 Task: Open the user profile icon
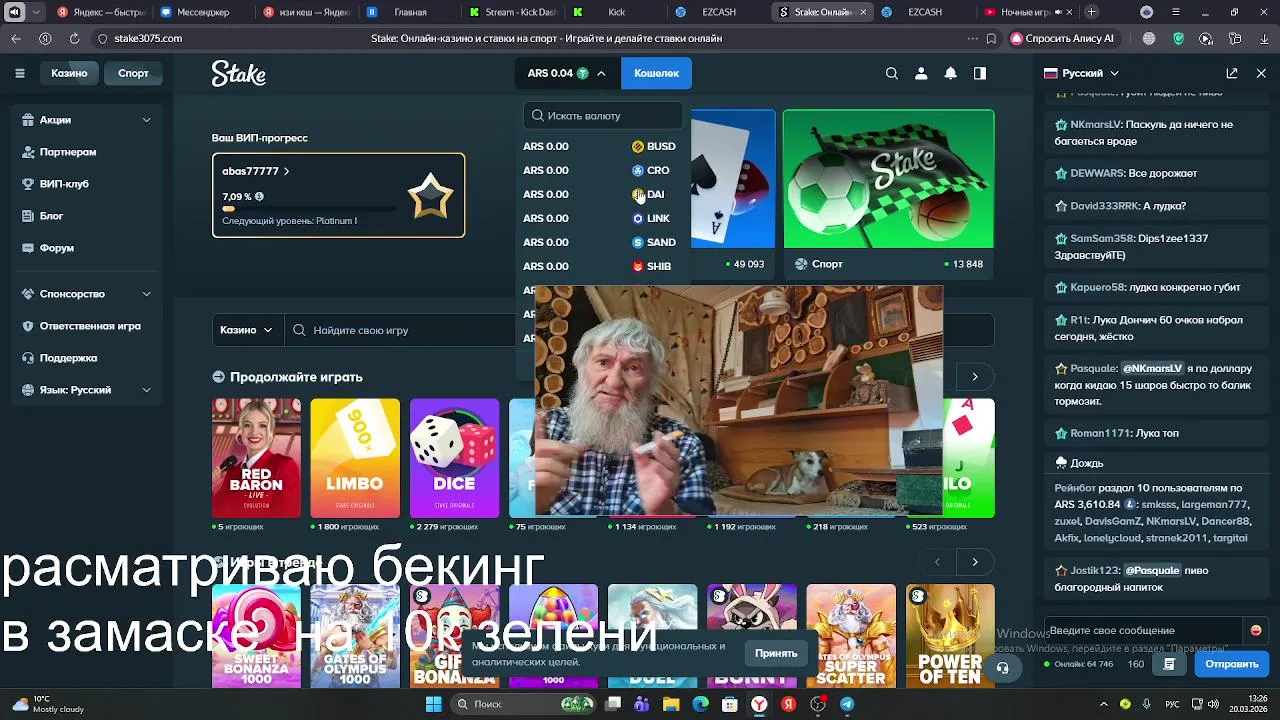(x=921, y=73)
